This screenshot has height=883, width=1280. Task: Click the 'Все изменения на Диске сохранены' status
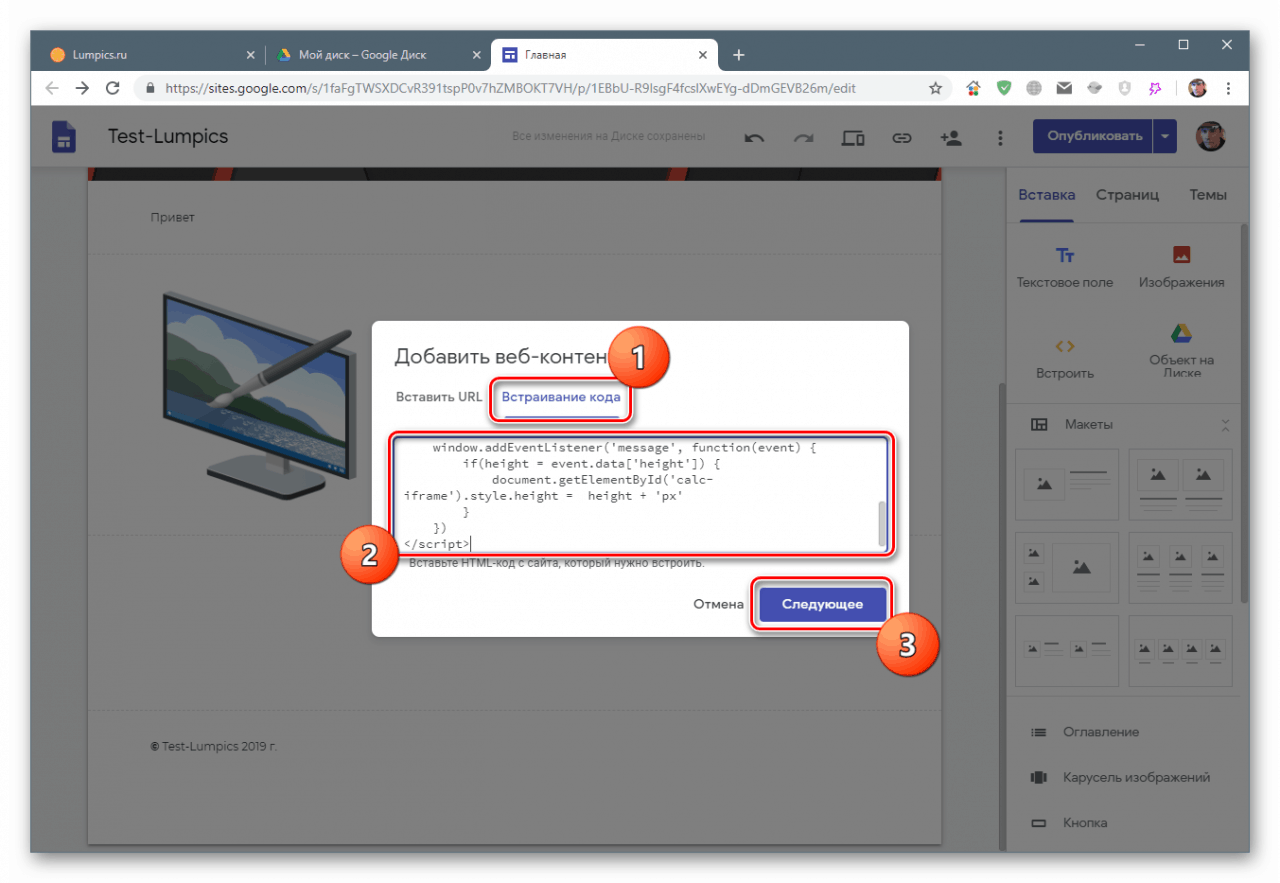tap(608, 136)
